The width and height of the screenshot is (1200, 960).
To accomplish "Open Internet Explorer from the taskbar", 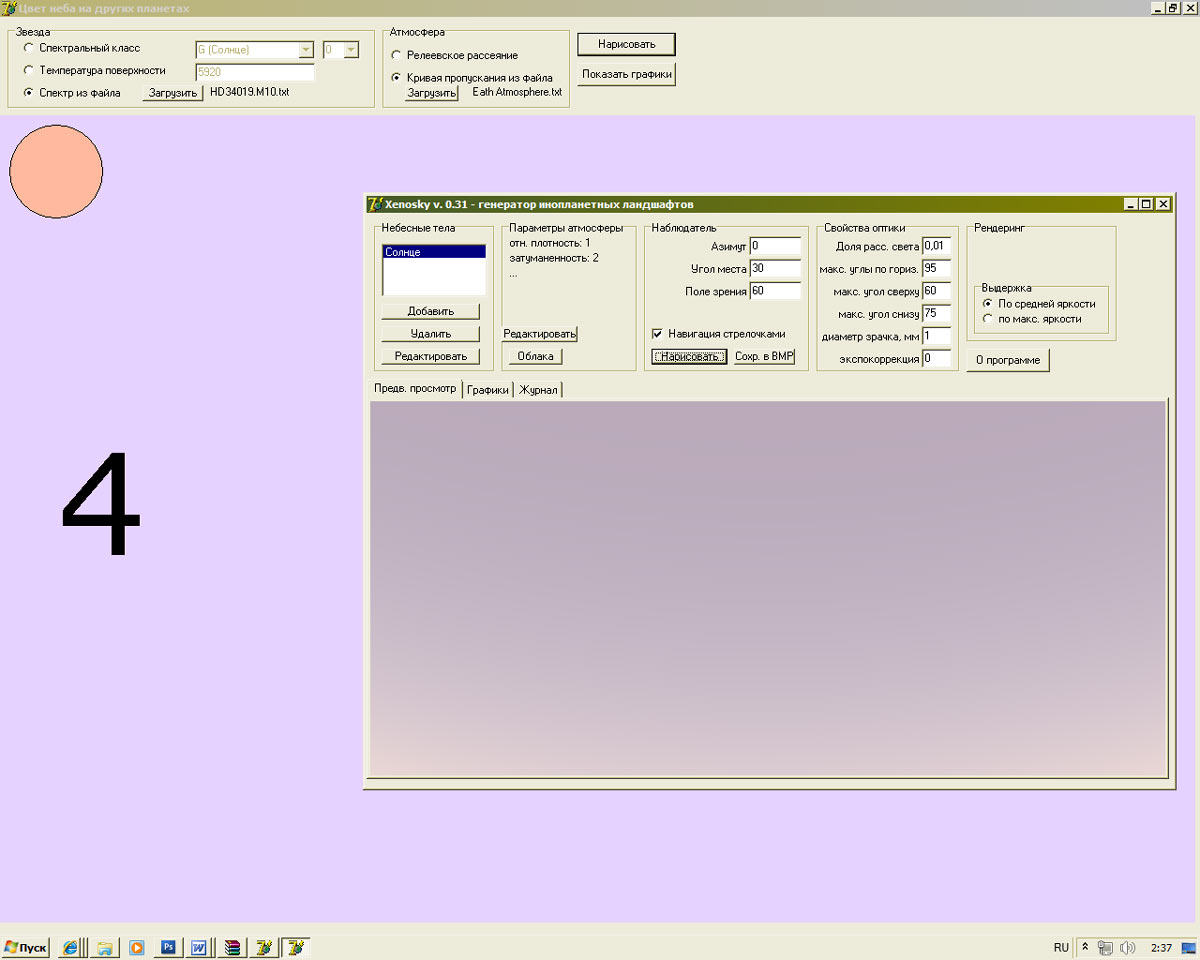I will tap(71, 947).
